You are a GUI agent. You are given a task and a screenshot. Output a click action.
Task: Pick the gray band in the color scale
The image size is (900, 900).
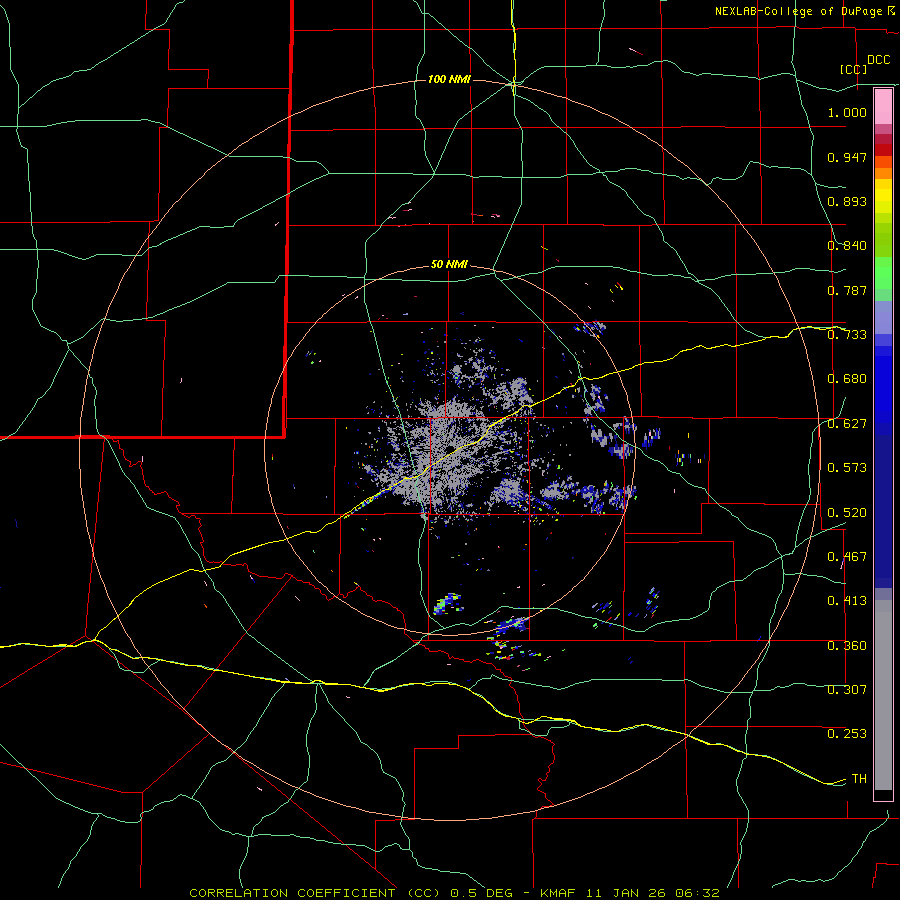pyautogui.click(x=883, y=695)
